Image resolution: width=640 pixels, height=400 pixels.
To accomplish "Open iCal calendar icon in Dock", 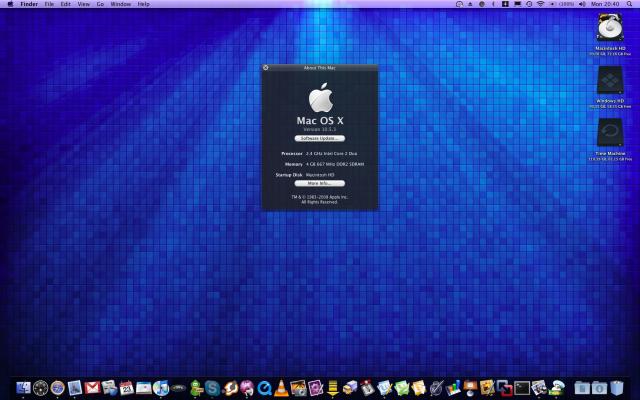I will point(127,388).
